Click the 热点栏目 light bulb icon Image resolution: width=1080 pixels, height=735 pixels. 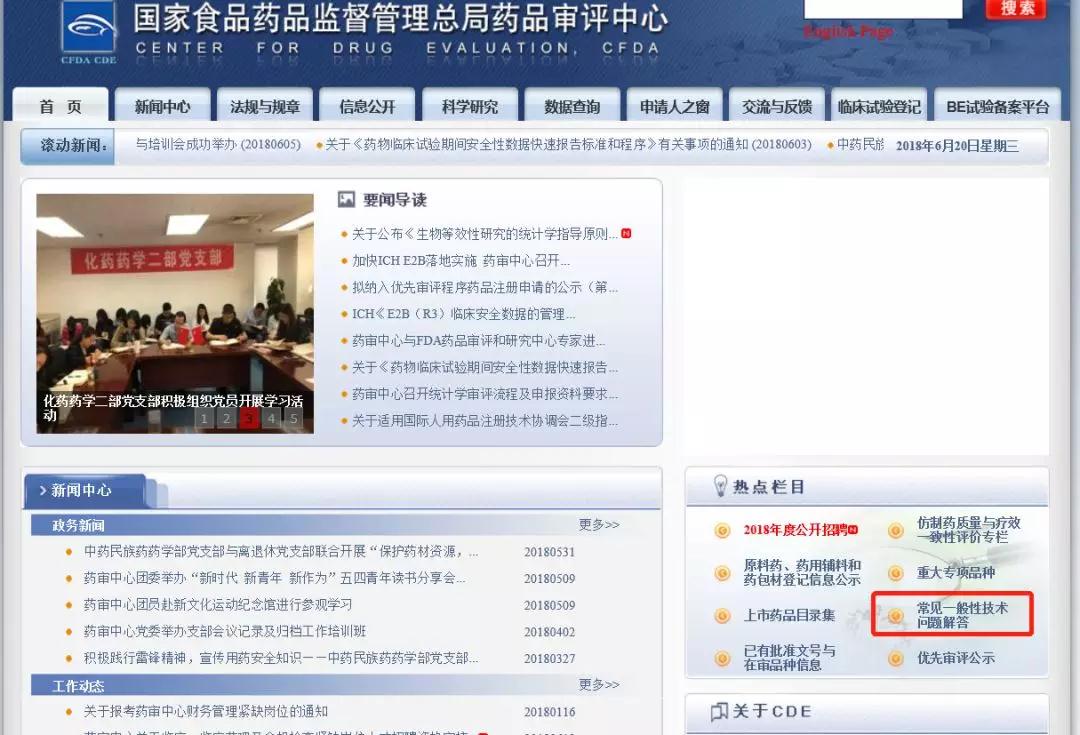[720, 486]
